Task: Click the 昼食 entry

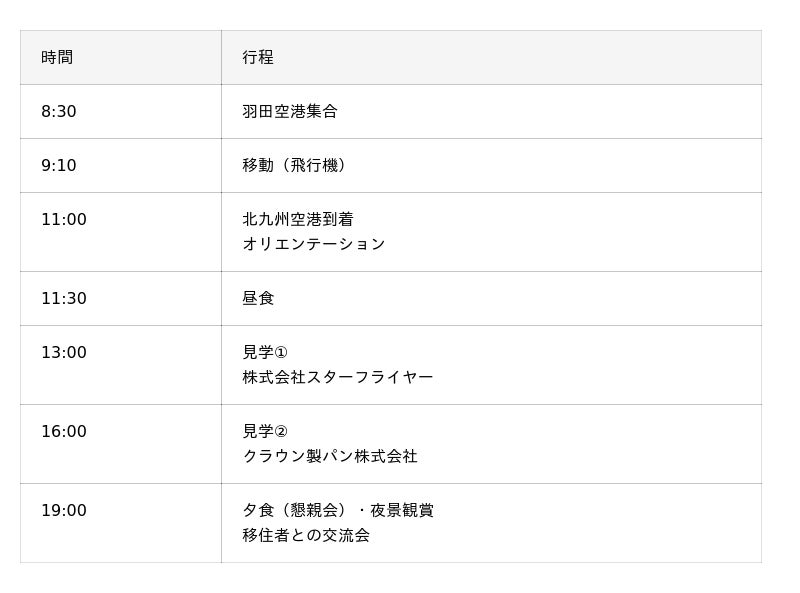Action: [x=258, y=298]
